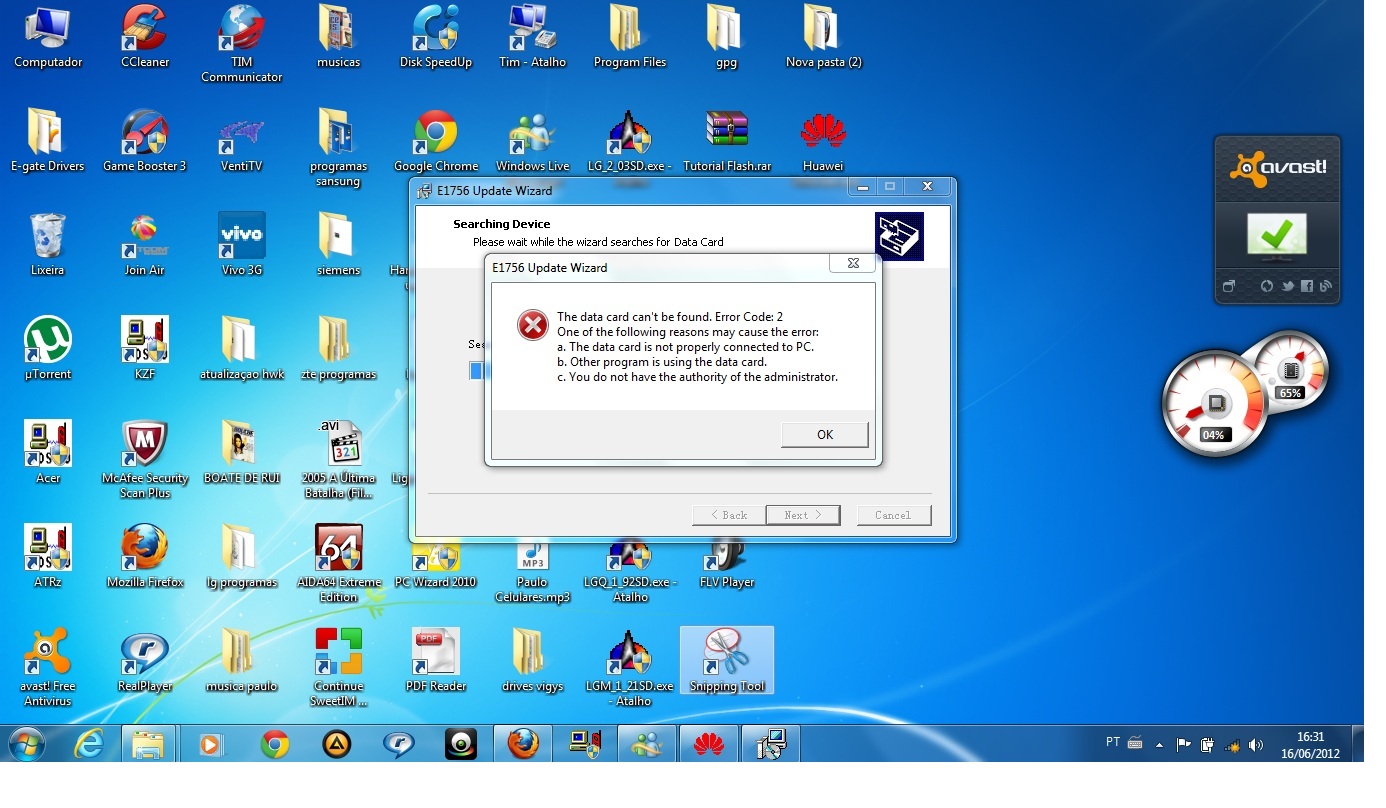
Task: Select the Disk SpeedUp shortcut
Action: click(436, 38)
